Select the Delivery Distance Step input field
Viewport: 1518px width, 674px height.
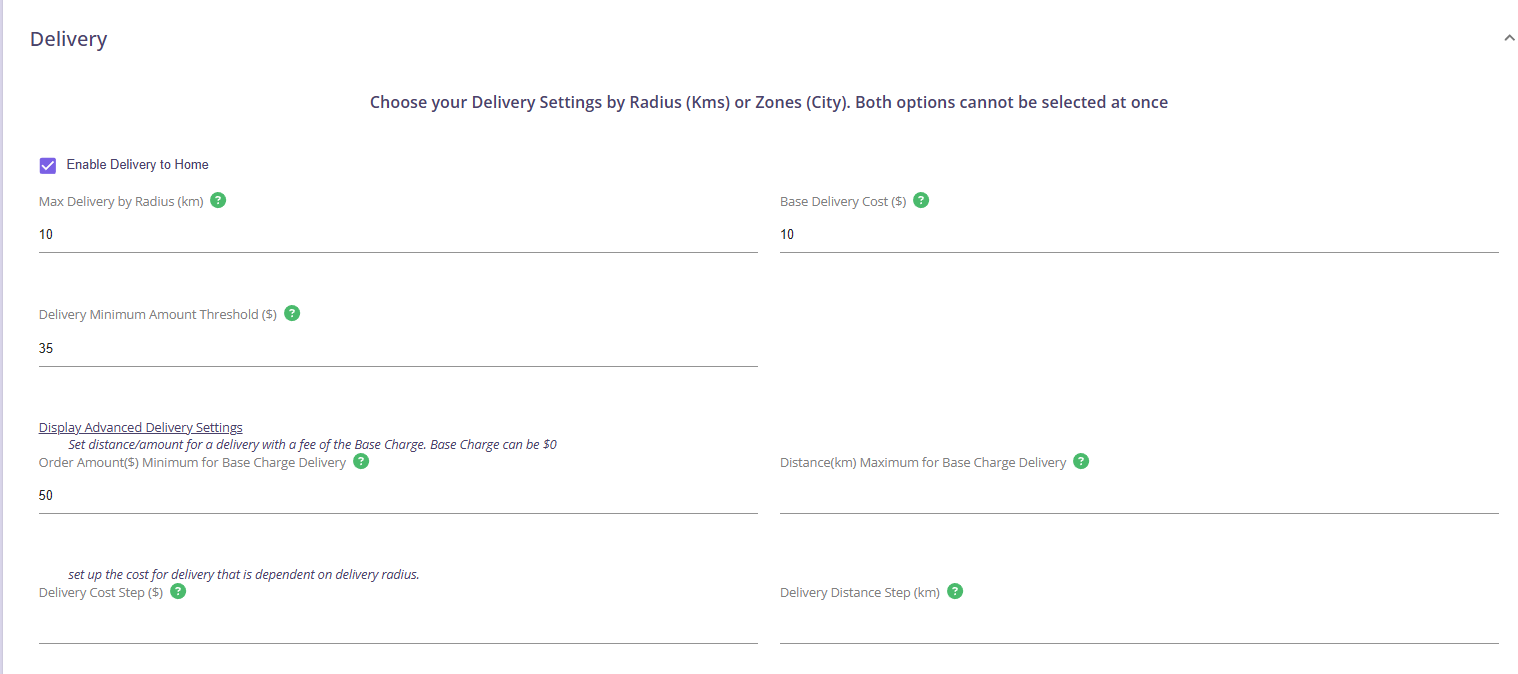(x=1138, y=626)
